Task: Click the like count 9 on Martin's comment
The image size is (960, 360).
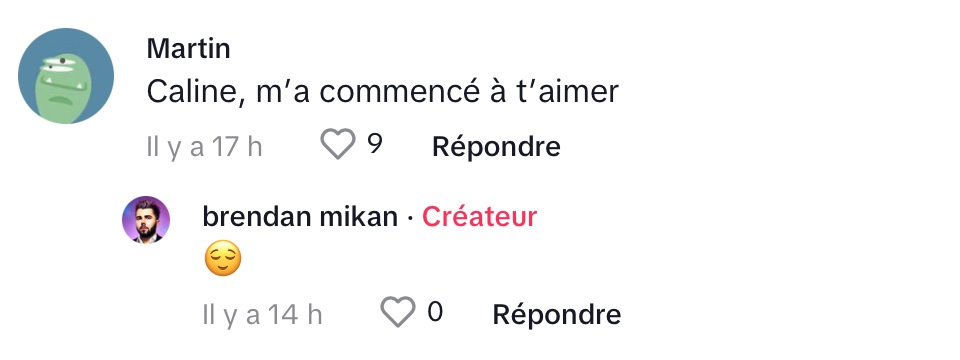Action: click(375, 144)
